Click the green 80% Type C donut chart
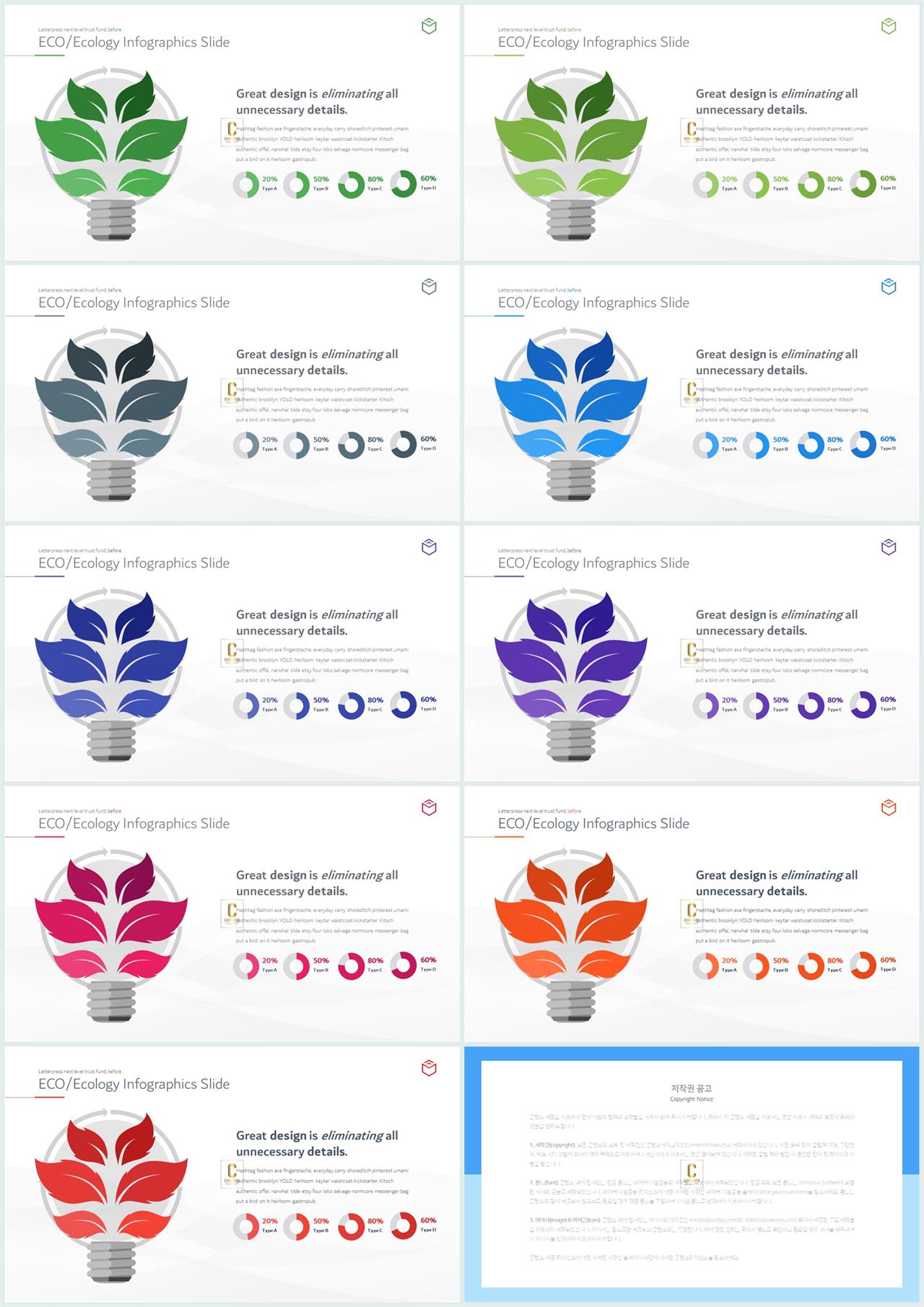 [x=352, y=185]
